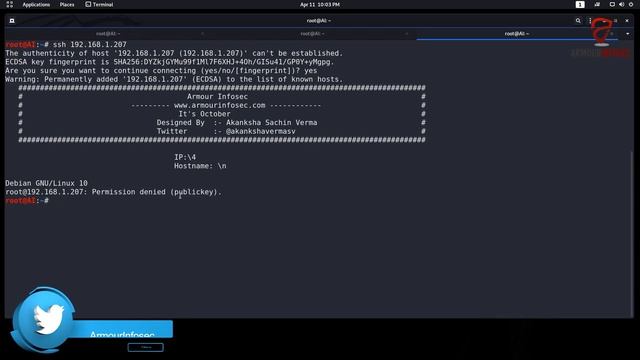Open the Applications menu
640x360 pixels.
click(36, 4)
